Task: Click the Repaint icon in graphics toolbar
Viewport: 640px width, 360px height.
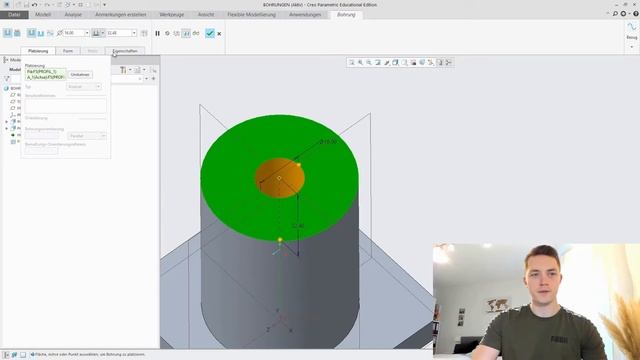Action: 378,62
